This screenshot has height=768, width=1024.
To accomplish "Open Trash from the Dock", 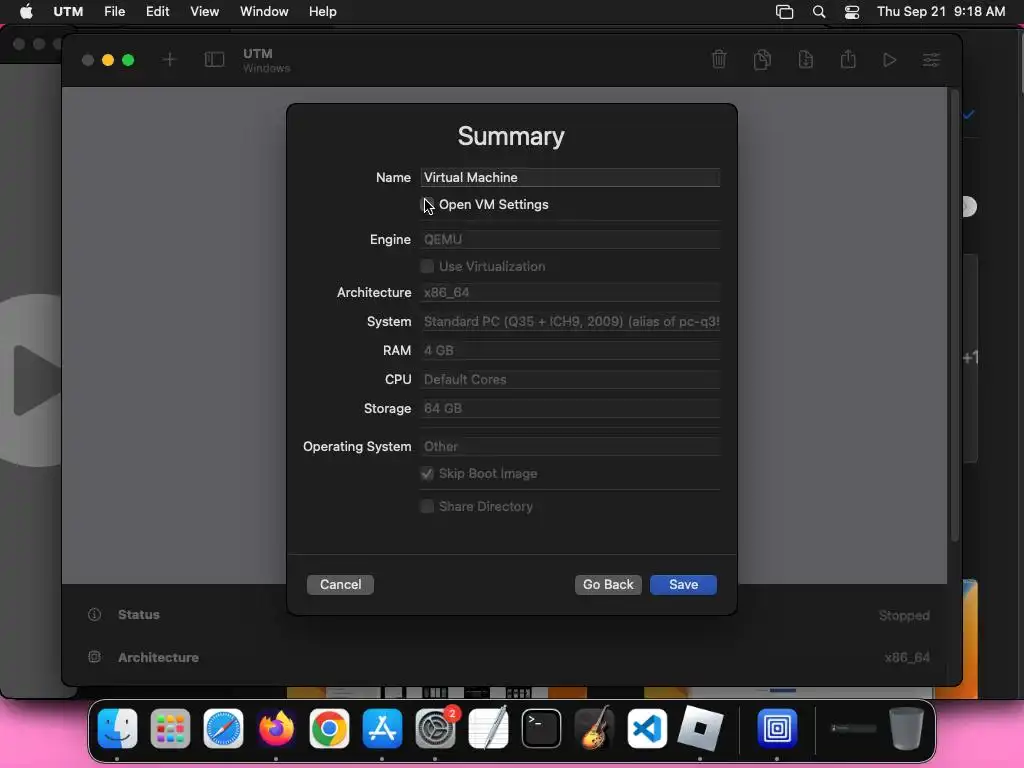I will point(906,728).
